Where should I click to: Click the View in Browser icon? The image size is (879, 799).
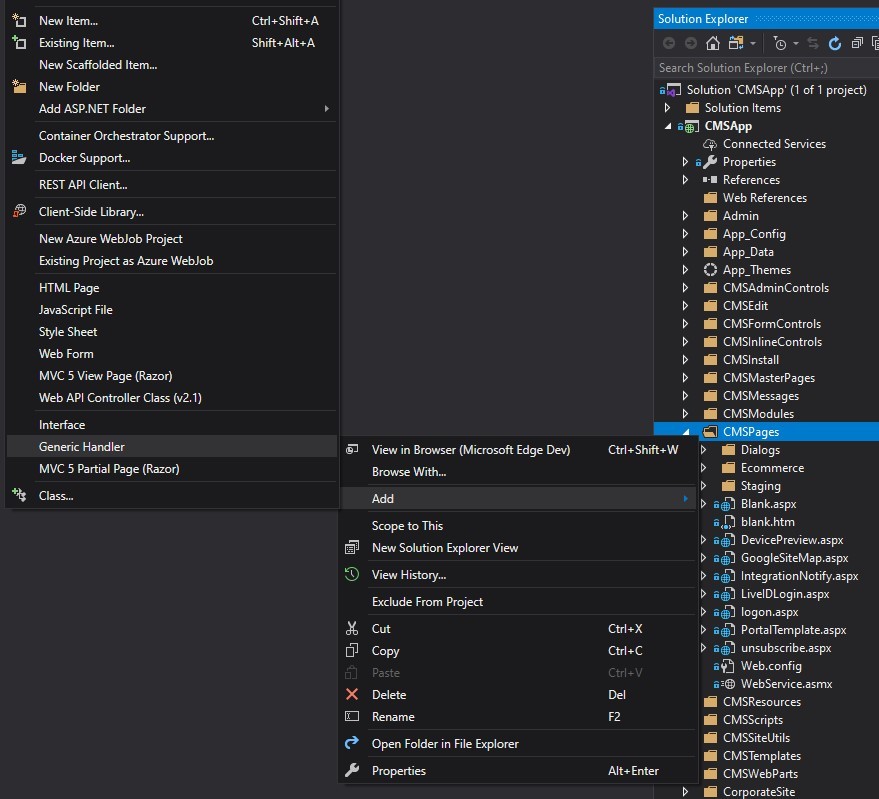point(352,449)
